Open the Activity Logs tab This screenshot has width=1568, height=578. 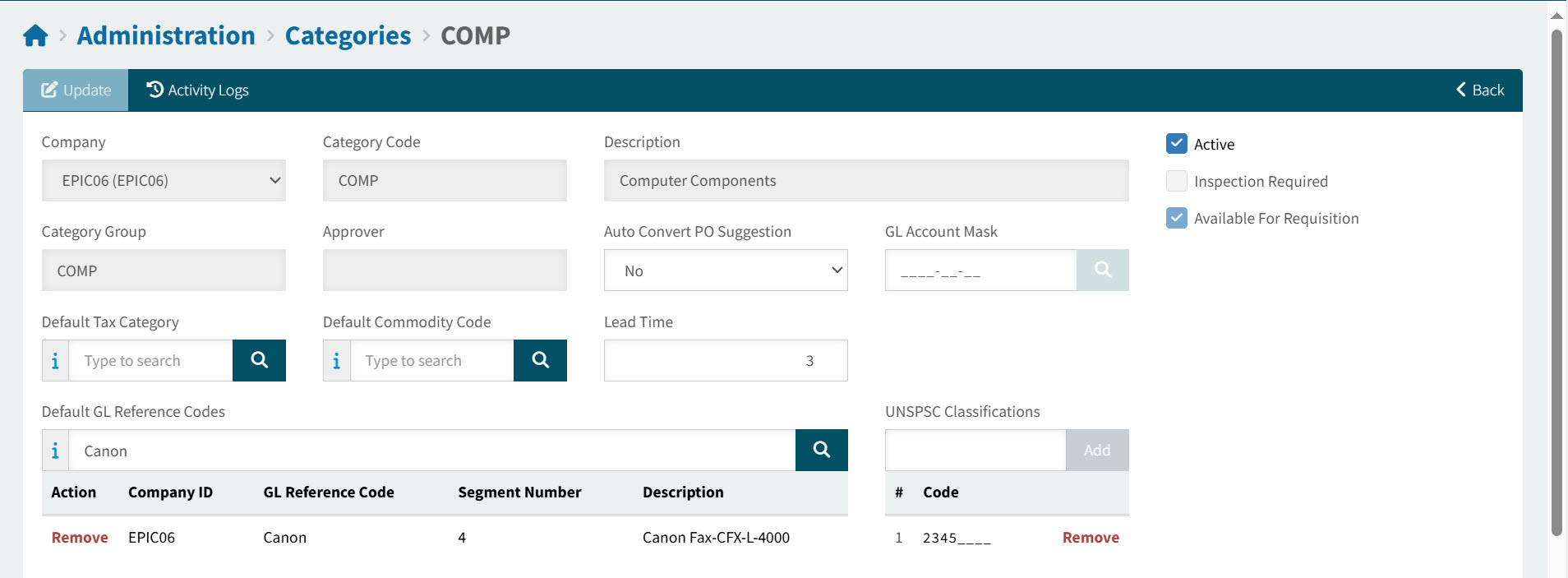[x=197, y=90]
